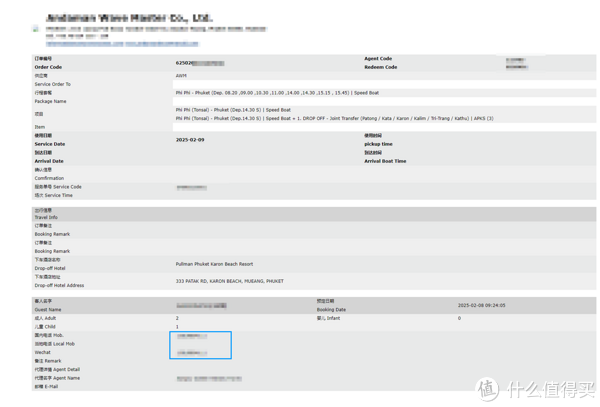The image size is (600, 407).
Task: Select the "E-Mail" label
Action: [x=51, y=387]
